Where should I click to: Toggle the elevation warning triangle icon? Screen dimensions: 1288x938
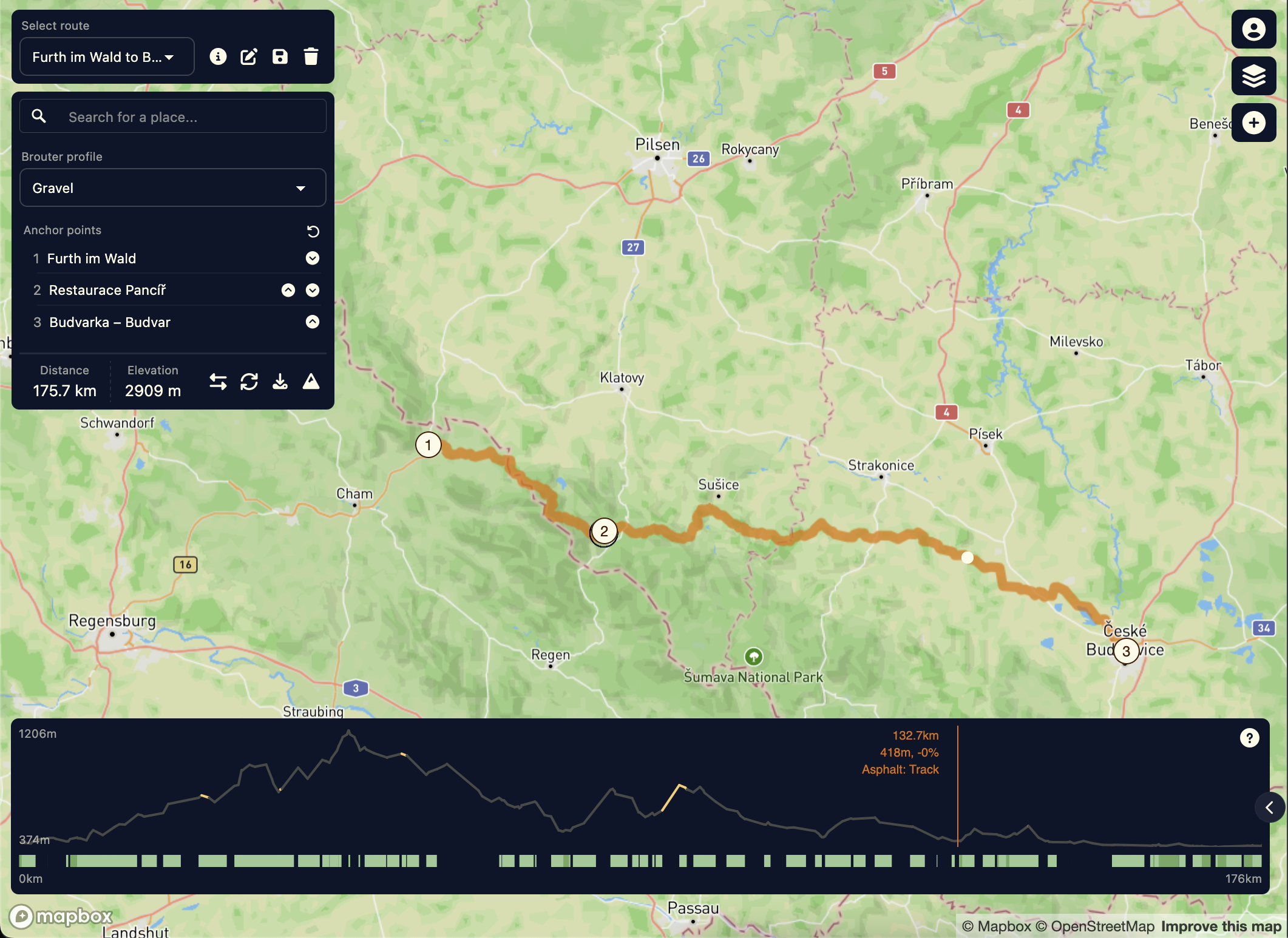pos(311,382)
